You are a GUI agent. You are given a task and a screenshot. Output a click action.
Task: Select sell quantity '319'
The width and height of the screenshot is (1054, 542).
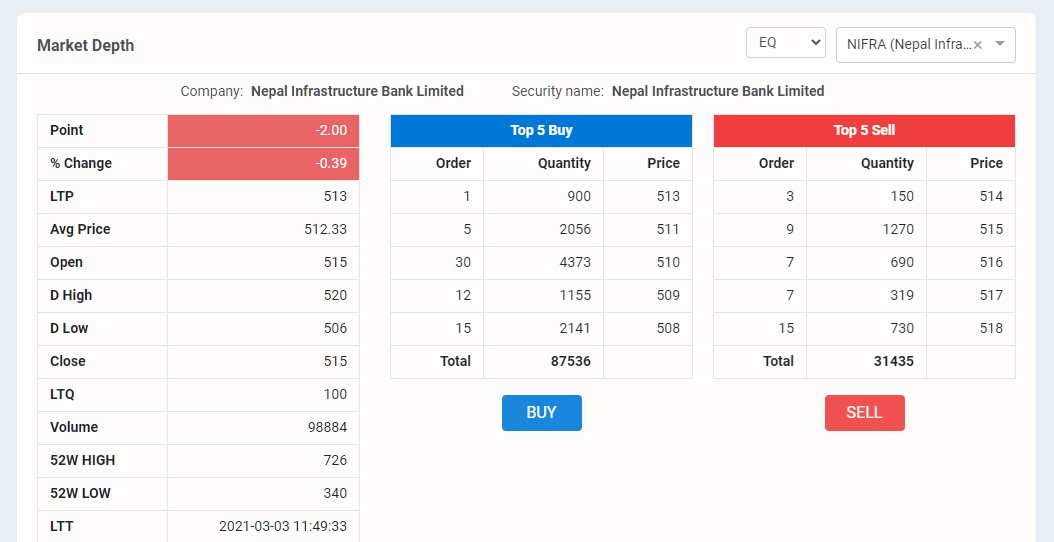tap(901, 295)
